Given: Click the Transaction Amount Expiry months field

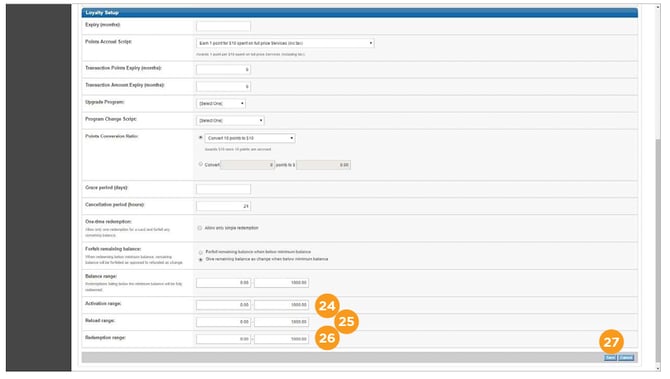Looking at the screenshot, I should pos(223,86).
